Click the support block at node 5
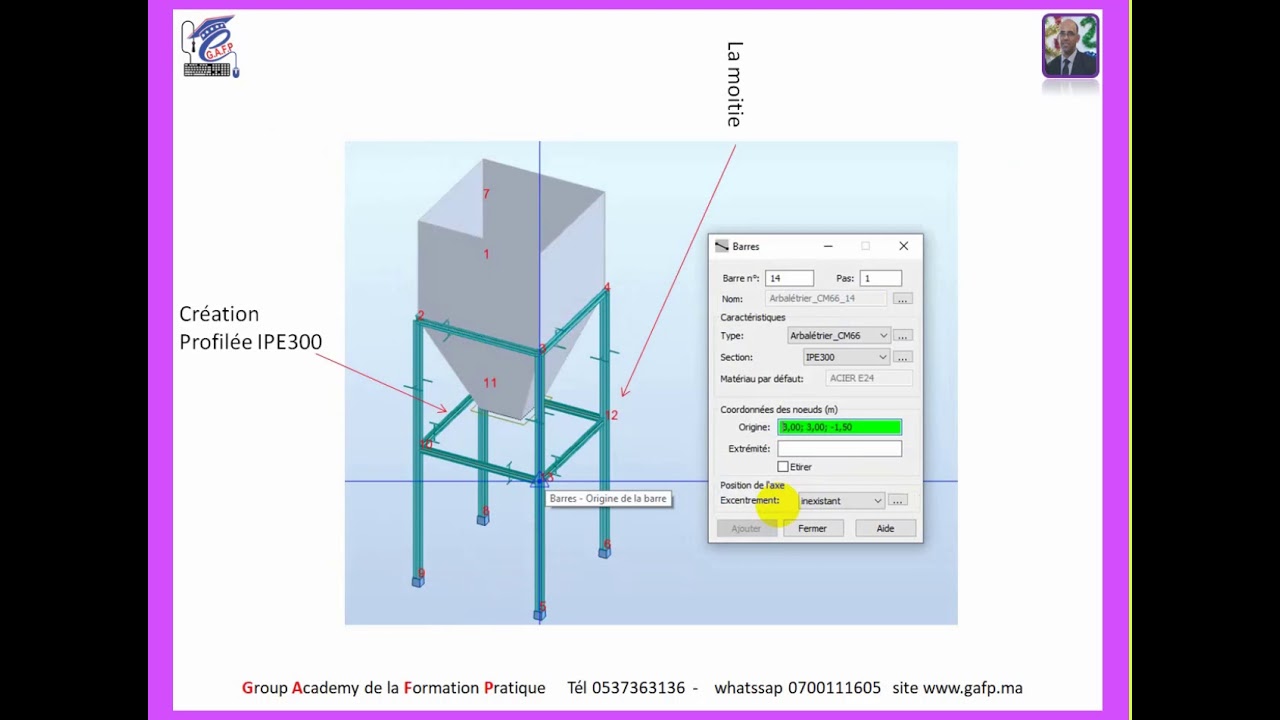Image resolution: width=1280 pixels, height=720 pixels. 539,615
